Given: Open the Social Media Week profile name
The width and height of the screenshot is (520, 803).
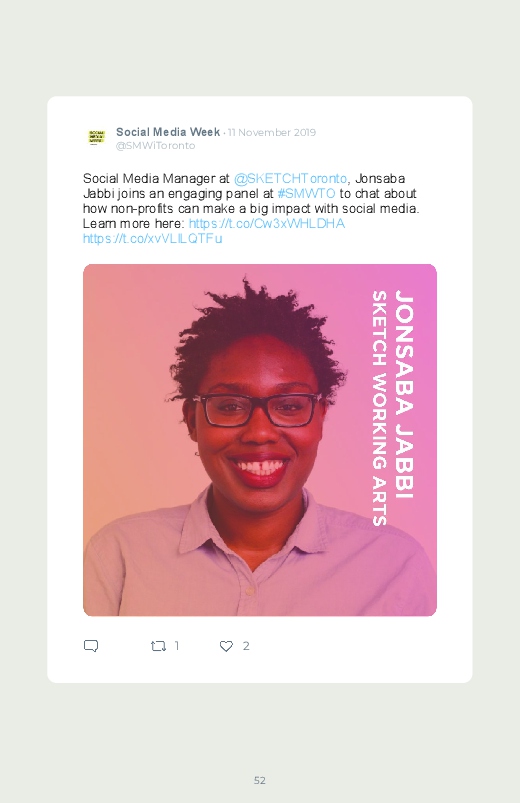Looking at the screenshot, I should (168, 132).
